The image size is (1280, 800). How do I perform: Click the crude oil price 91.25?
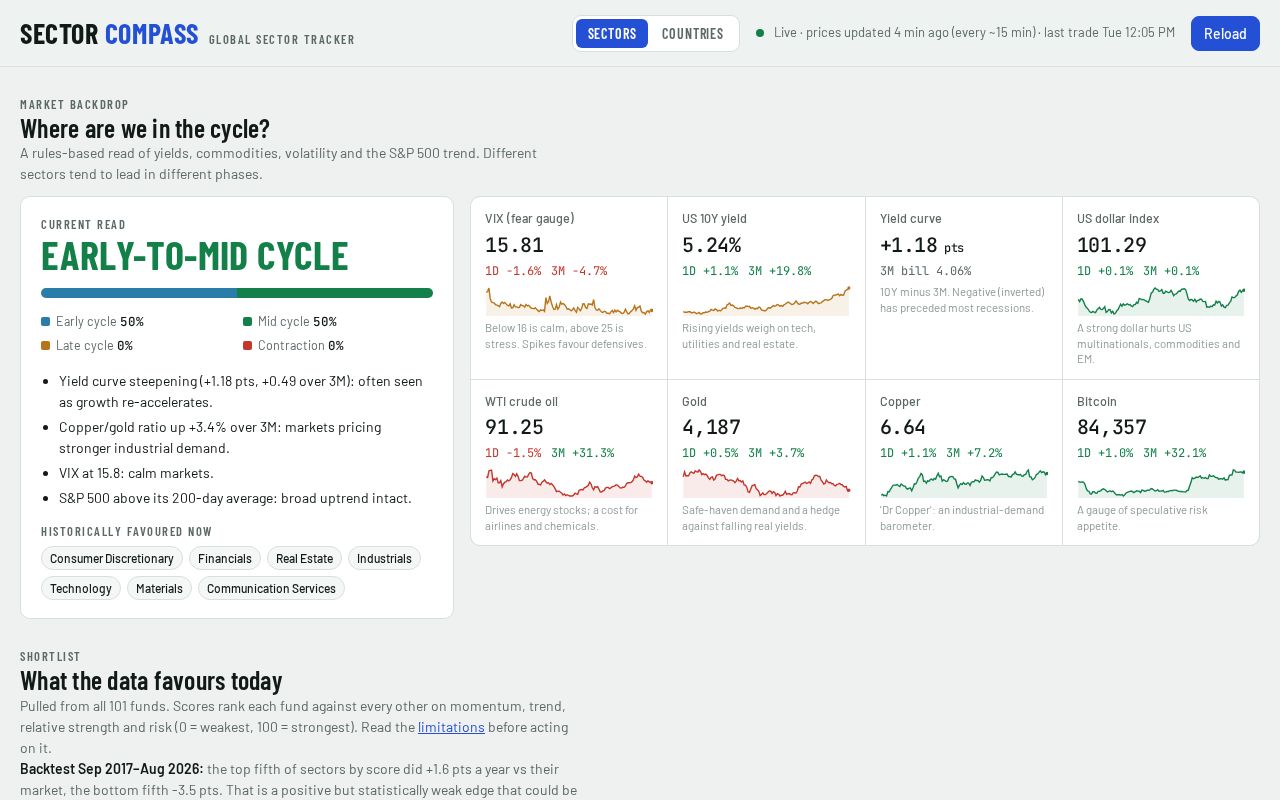pyautogui.click(x=514, y=427)
